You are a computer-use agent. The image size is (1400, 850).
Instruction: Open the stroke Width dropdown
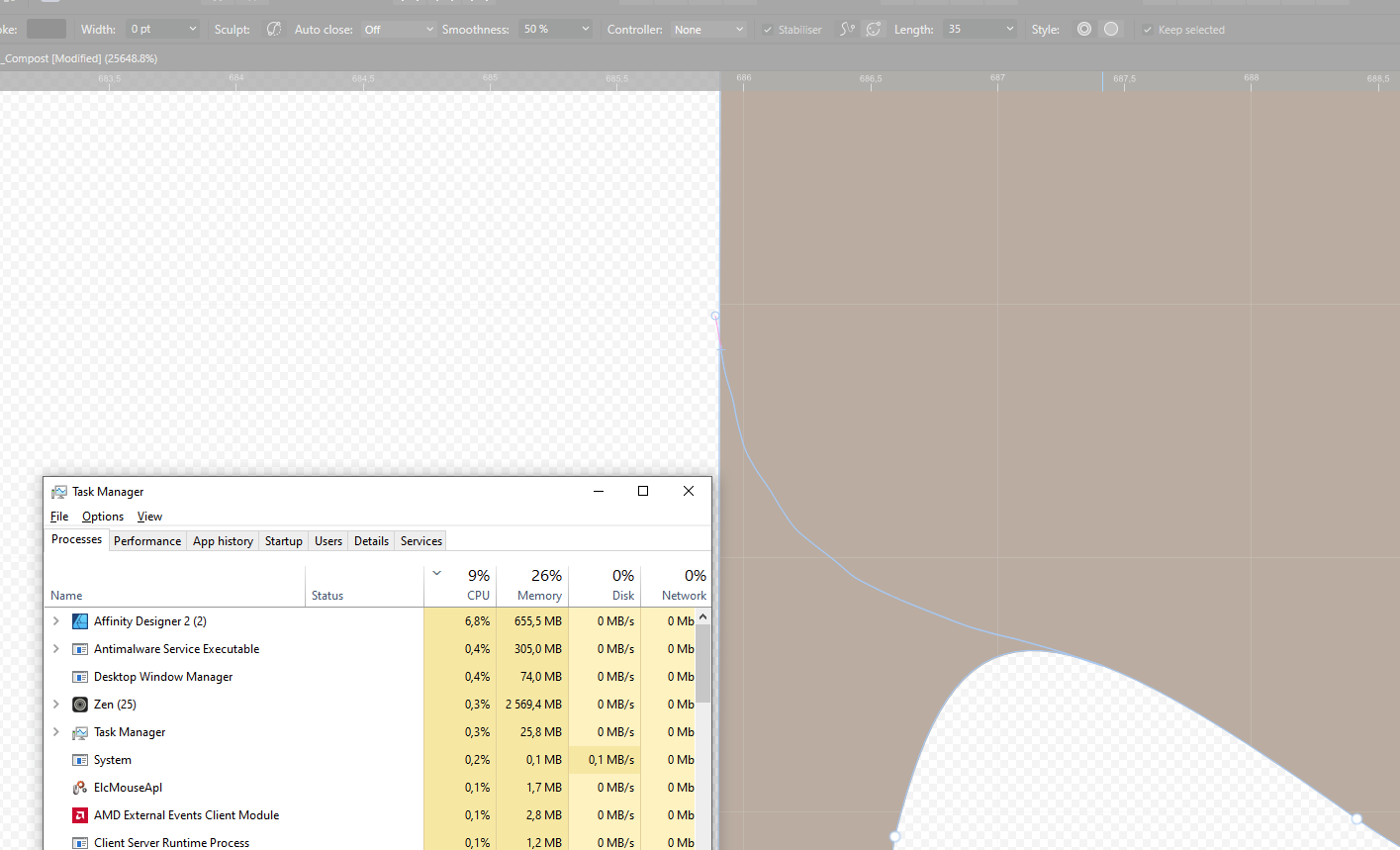tap(163, 30)
